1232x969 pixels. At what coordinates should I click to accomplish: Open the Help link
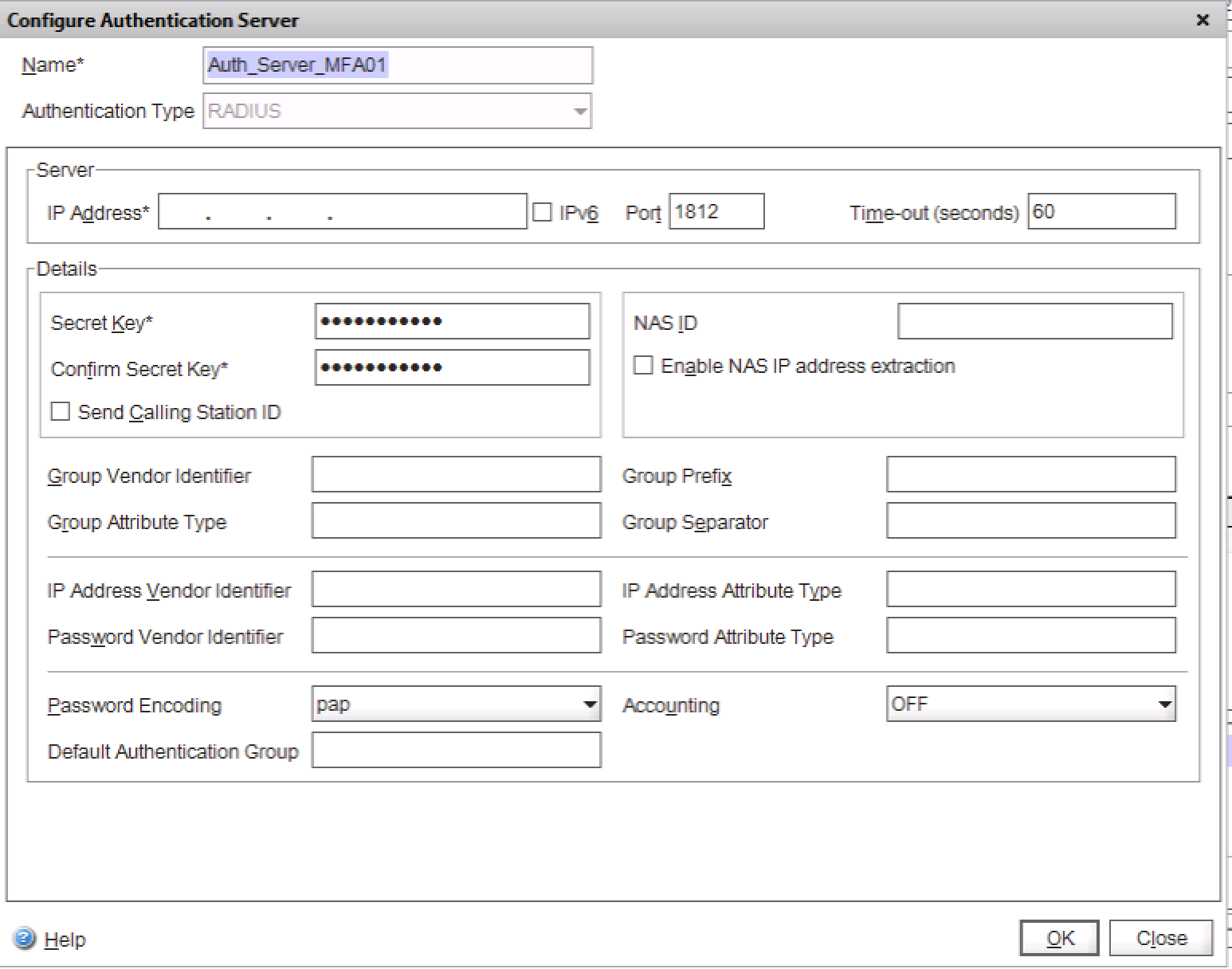(x=65, y=940)
